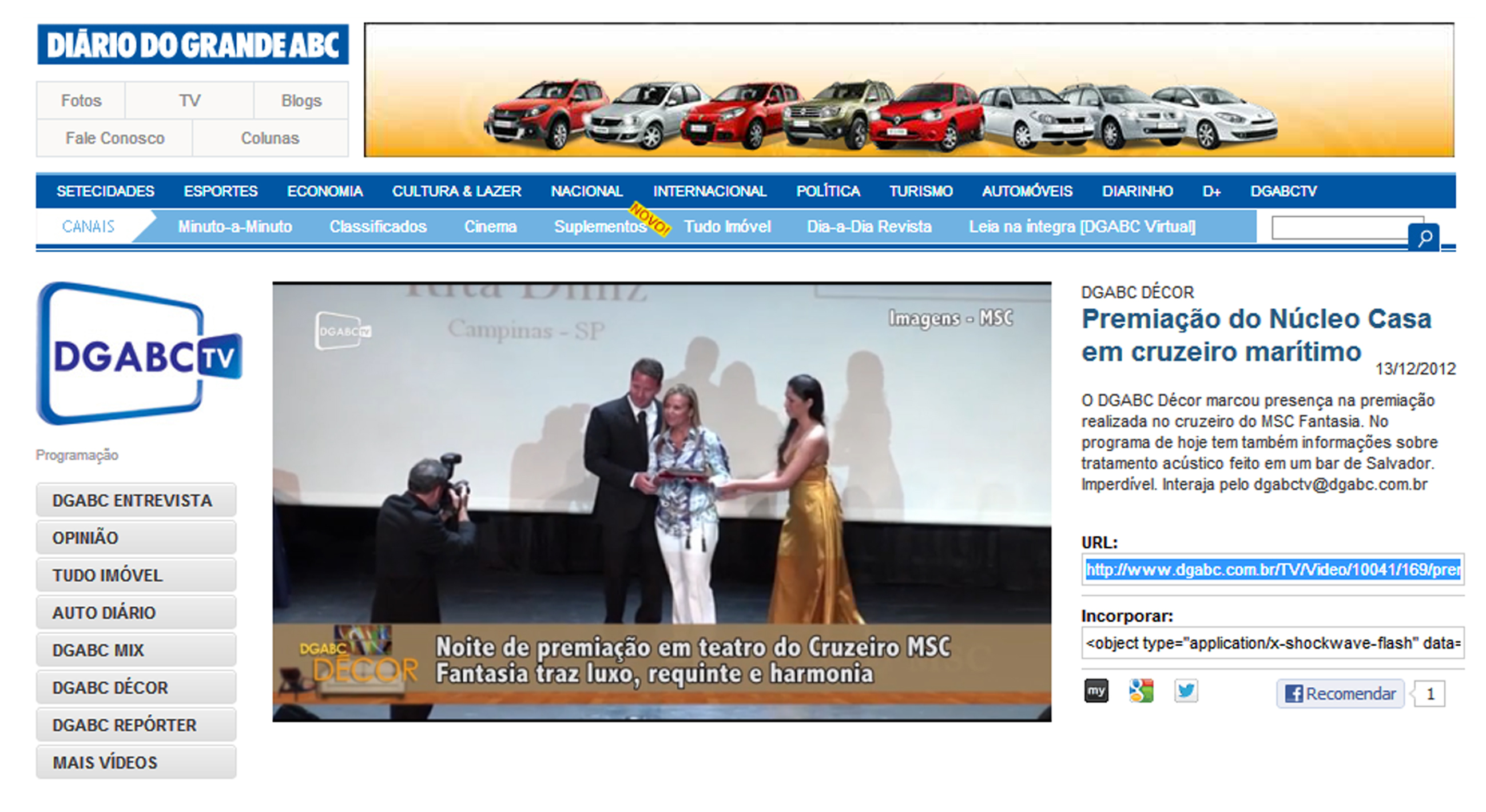Open the Fotos link
The height and width of the screenshot is (812, 1486).
tap(81, 100)
